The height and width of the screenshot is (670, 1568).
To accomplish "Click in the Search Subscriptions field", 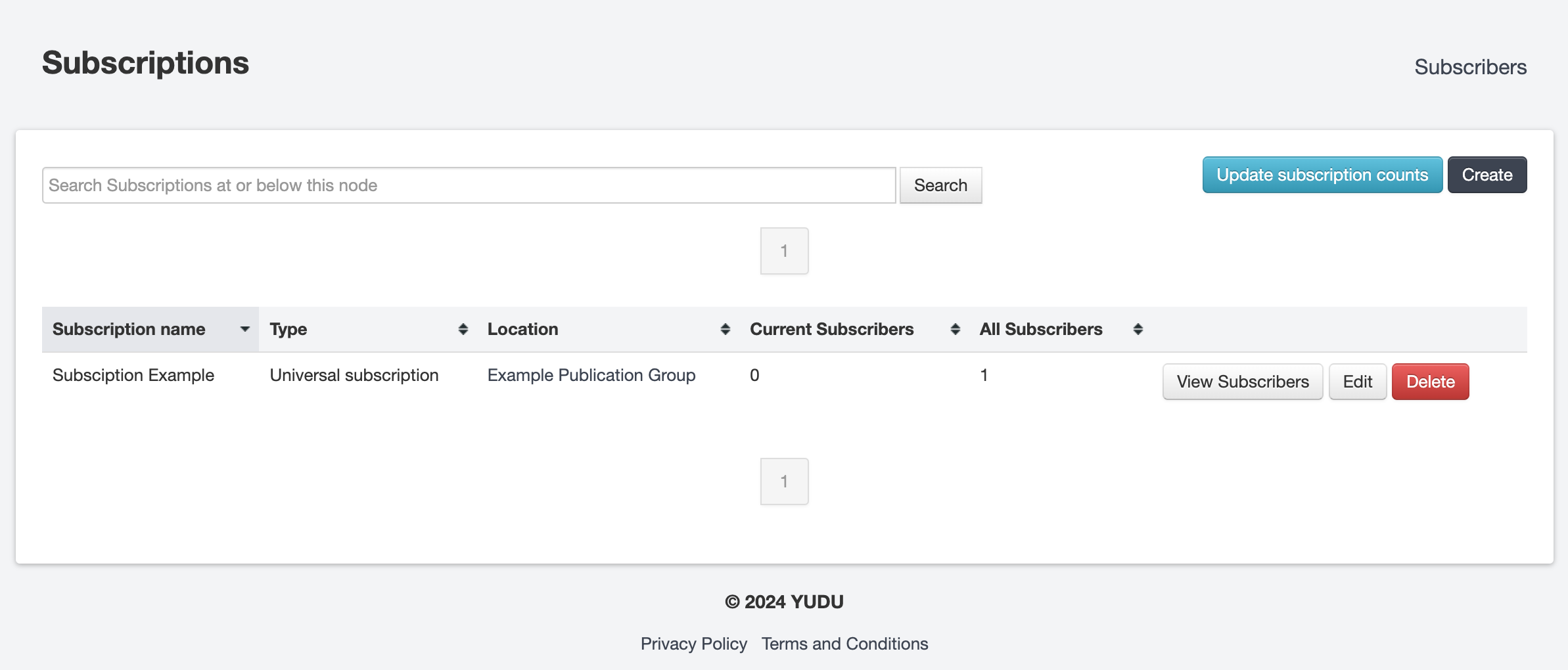I will pyautogui.click(x=469, y=185).
